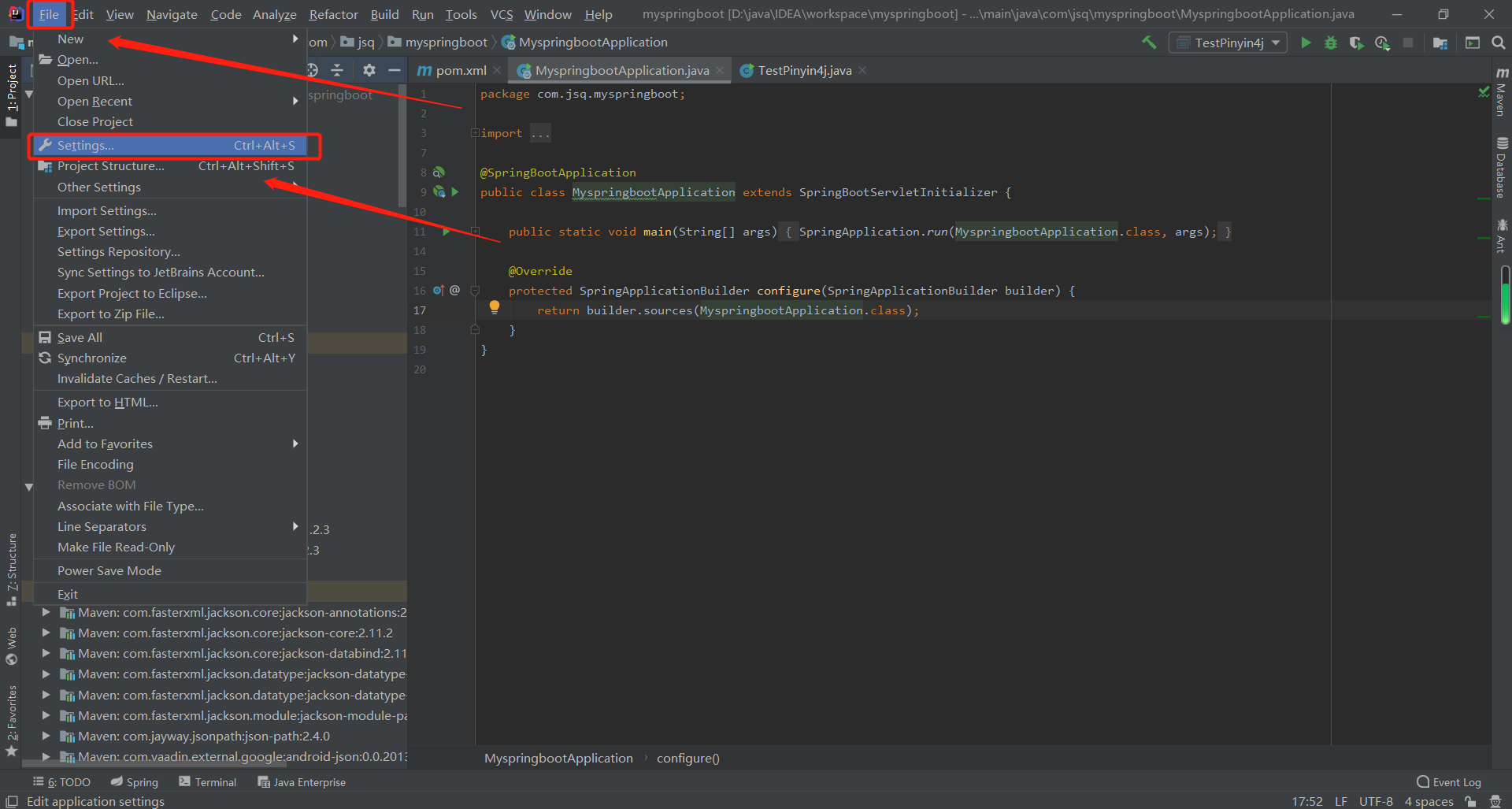Click the mysprингboot breadcrumb in navigation bar
The height and width of the screenshot is (809, 1512).
439,43
